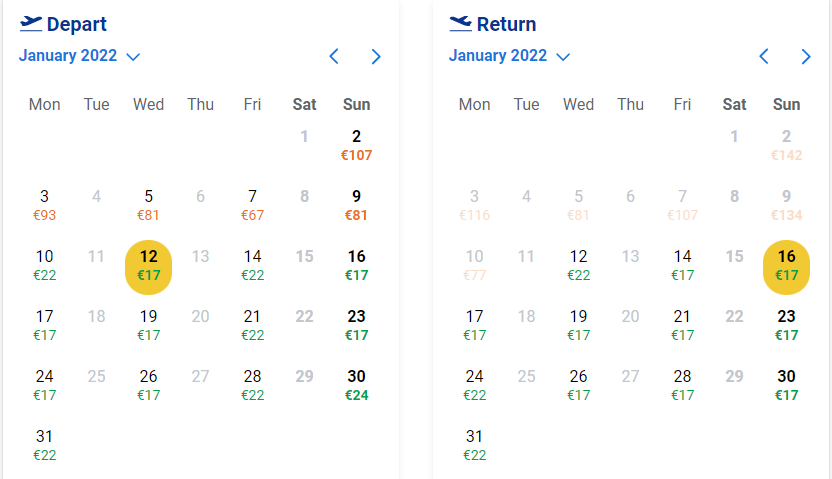Viewport: 832px width, 479px height.
Task: Select return date 12 priced €22
Action: pyautogui.click(x=578, y=265)
